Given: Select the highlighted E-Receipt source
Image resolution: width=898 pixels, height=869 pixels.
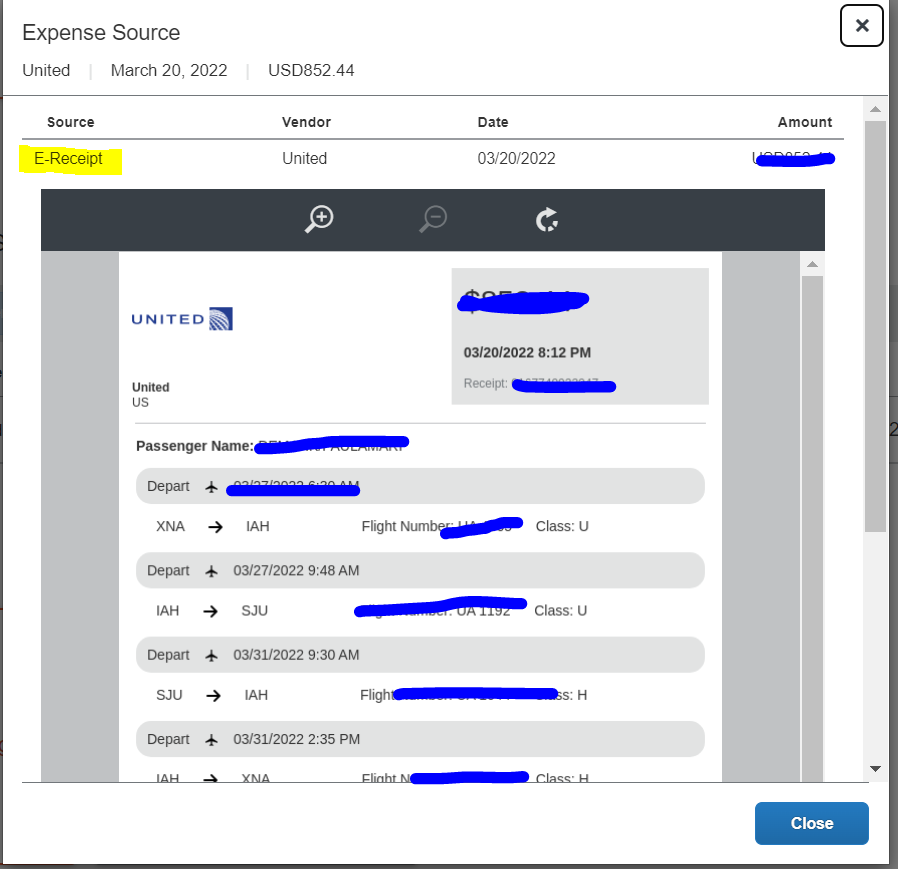Looking at the screenshot, I should coord(69,159).
